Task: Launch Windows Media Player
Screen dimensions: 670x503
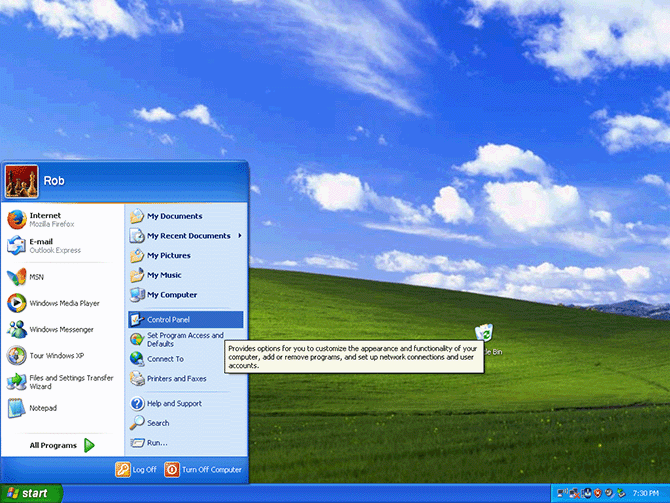Action: [x=62, y=303]
